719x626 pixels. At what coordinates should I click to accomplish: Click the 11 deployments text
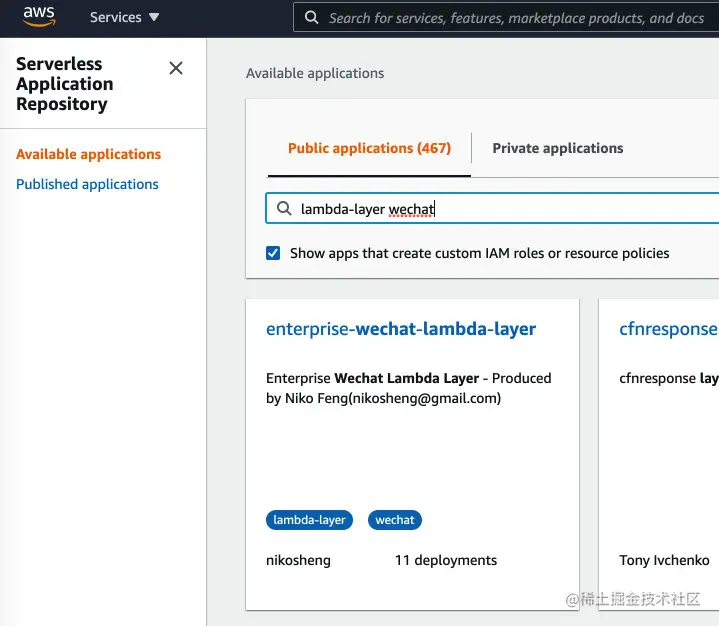[x=446, y=560]
